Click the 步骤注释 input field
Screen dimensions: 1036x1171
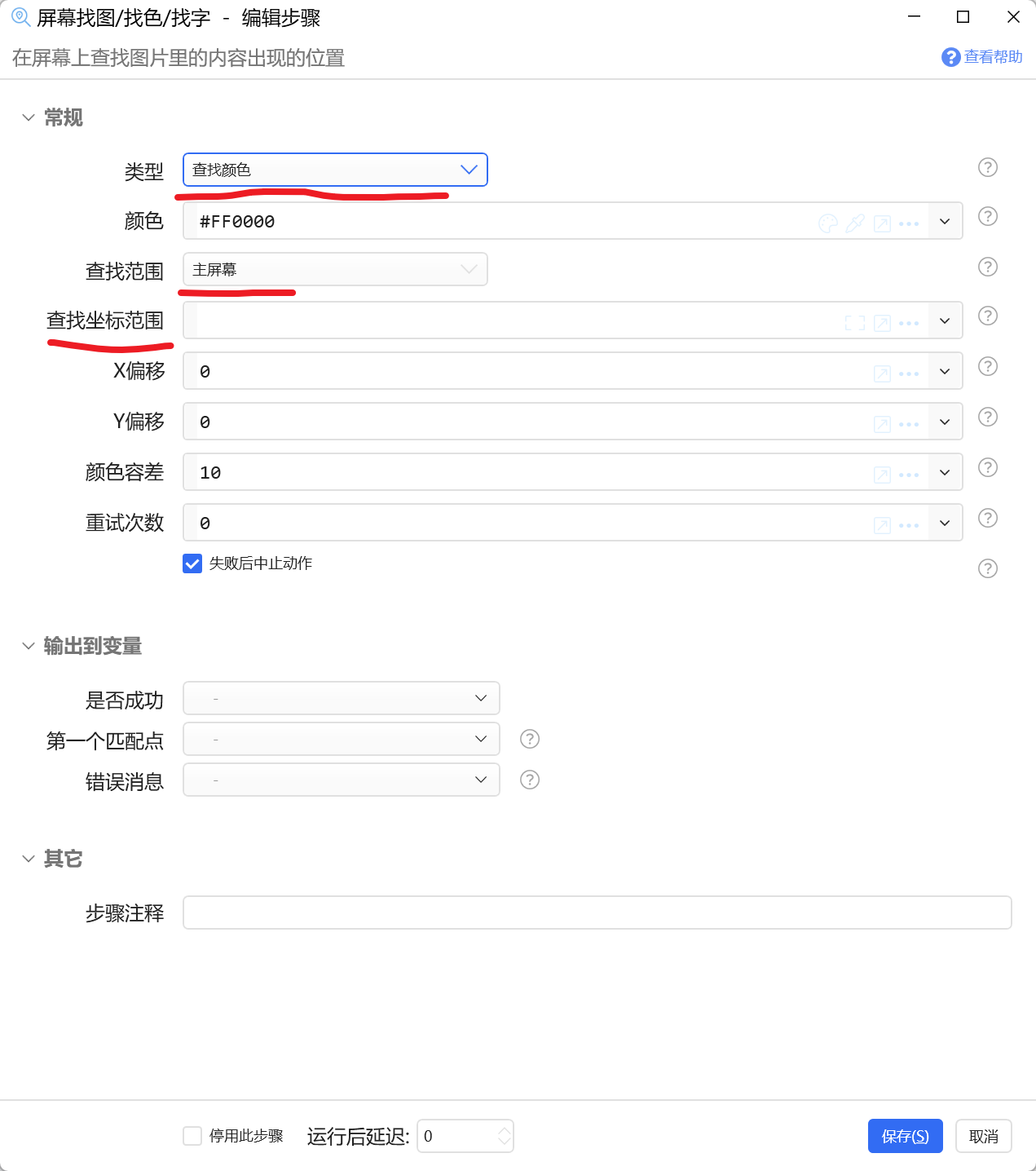(x=597, y=912)
